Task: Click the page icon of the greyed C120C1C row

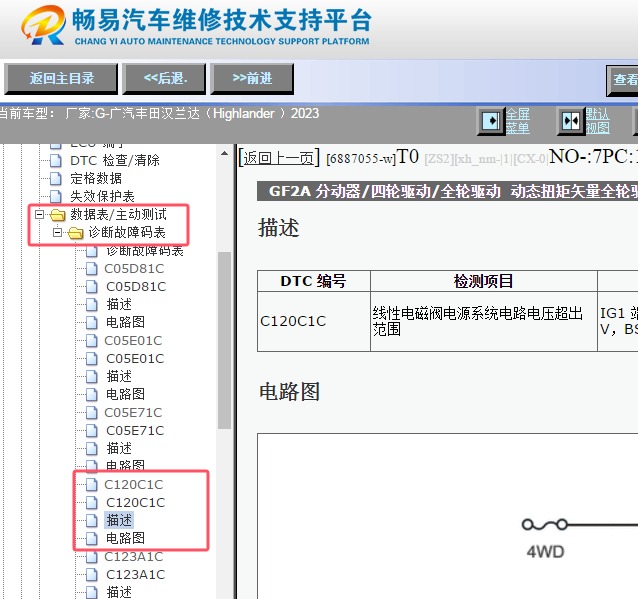Action: pos(92,485)
